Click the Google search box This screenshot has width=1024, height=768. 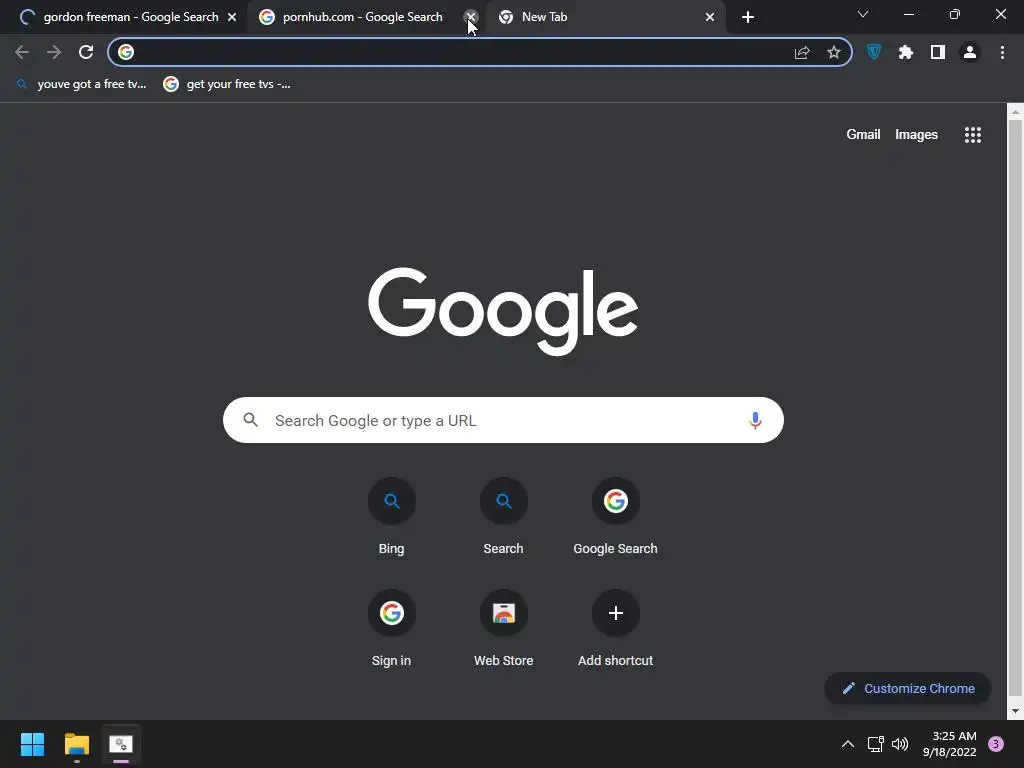[x=503, y=420]
